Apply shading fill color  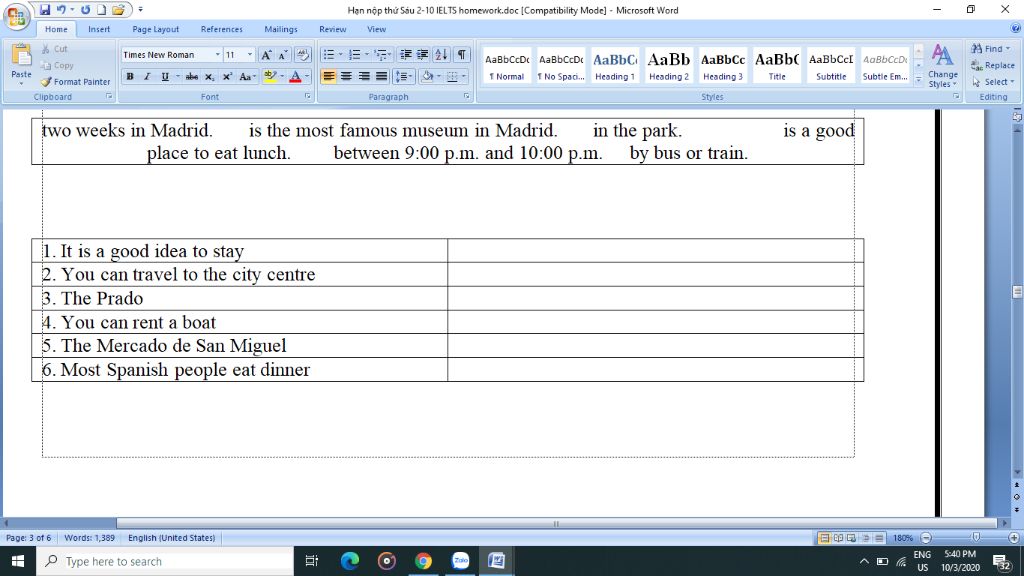(427, 76)
